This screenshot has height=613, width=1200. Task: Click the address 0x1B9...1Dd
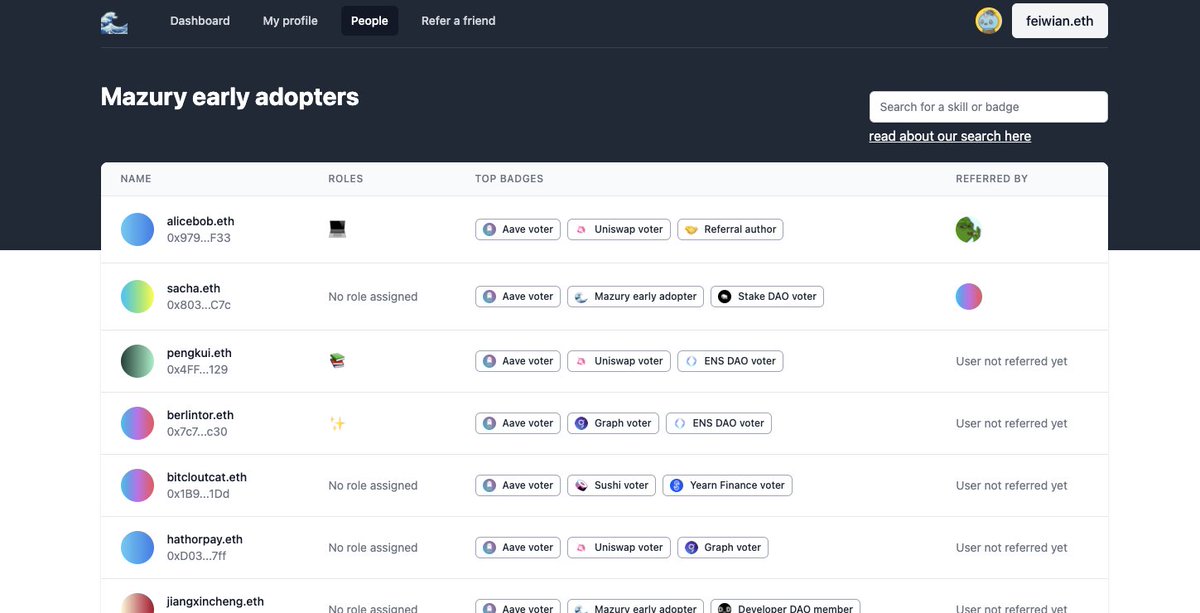coord(198,494)
